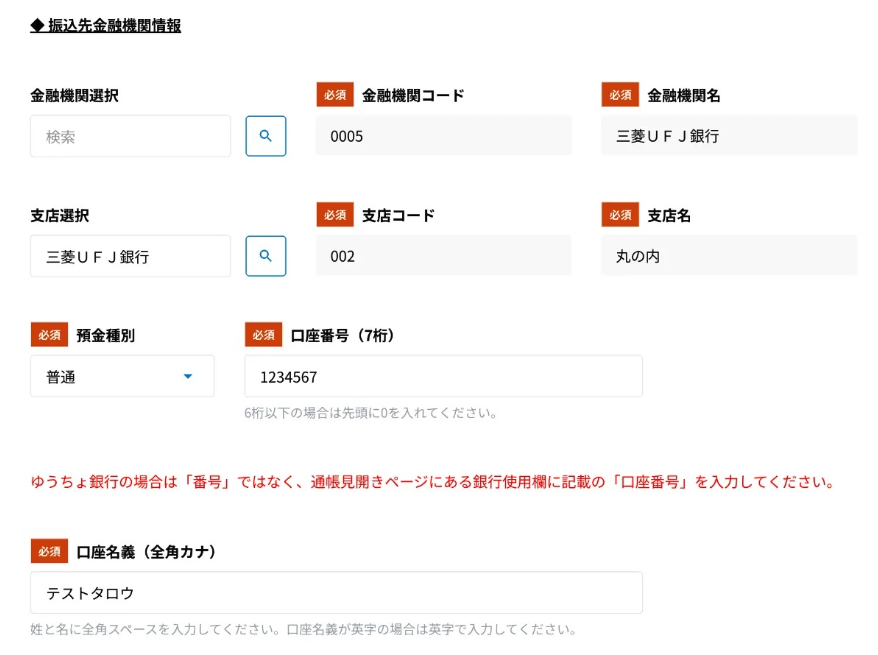Click the 必須 badge beside 預金種別
The height and width of the screenshot is (655, 878).
49,335
